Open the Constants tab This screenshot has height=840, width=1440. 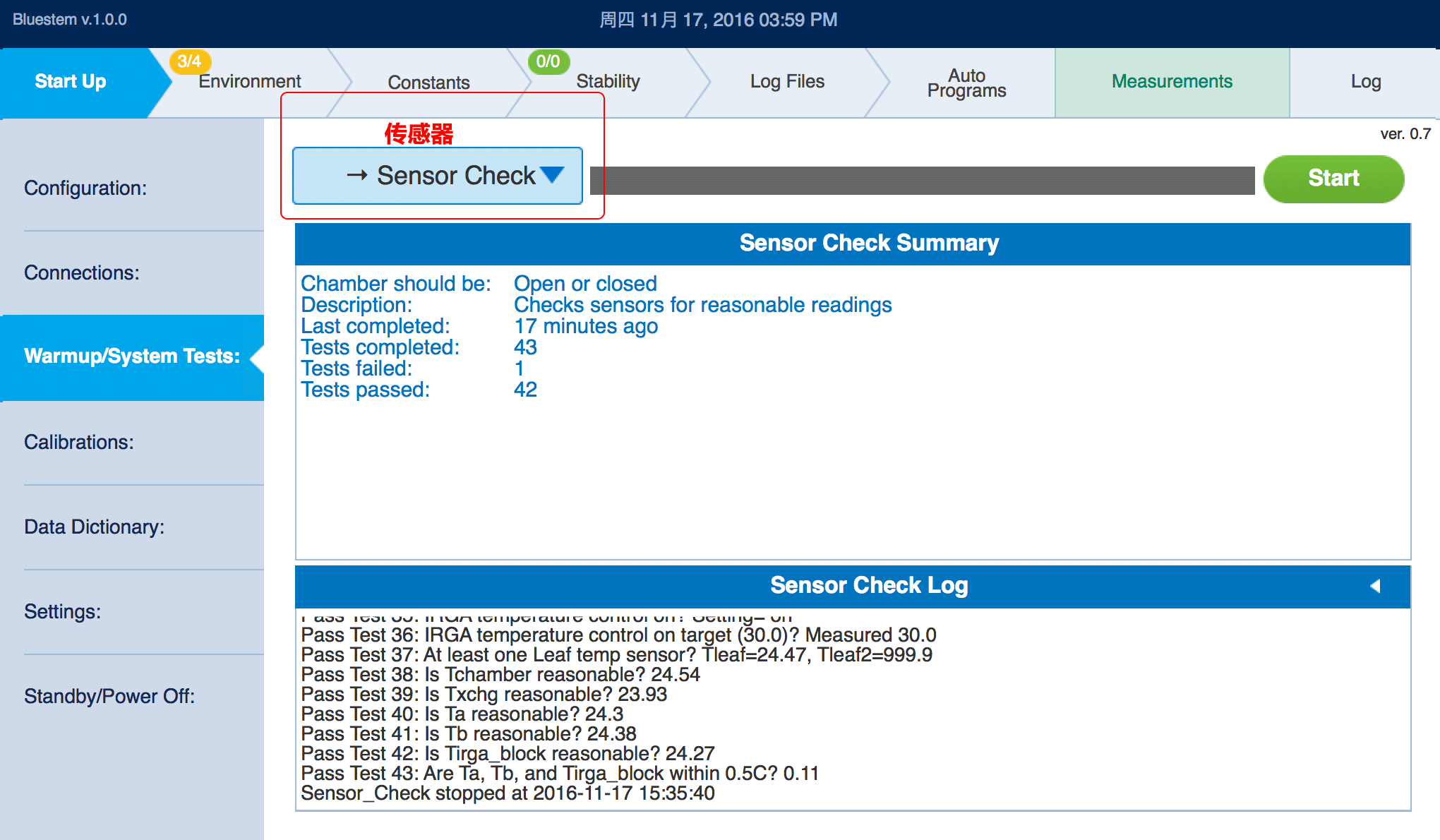[428, 83]
